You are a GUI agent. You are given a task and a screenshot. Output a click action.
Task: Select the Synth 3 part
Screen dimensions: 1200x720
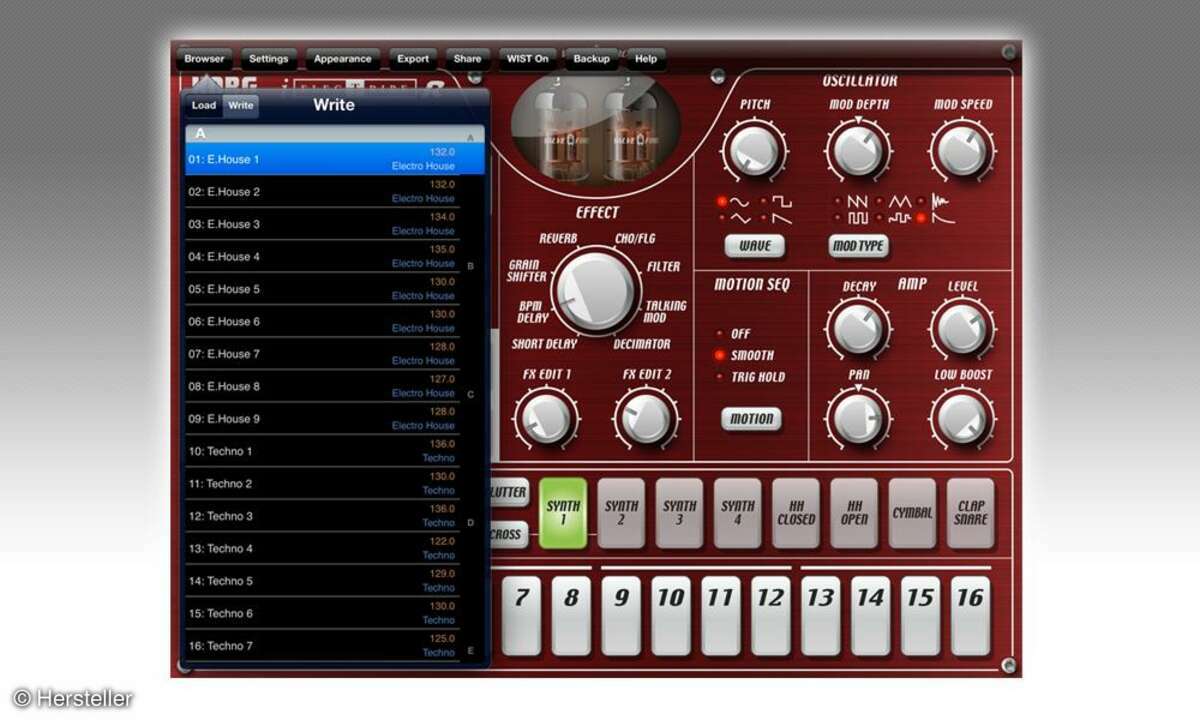pyautogui.click(x=679, y=513)
